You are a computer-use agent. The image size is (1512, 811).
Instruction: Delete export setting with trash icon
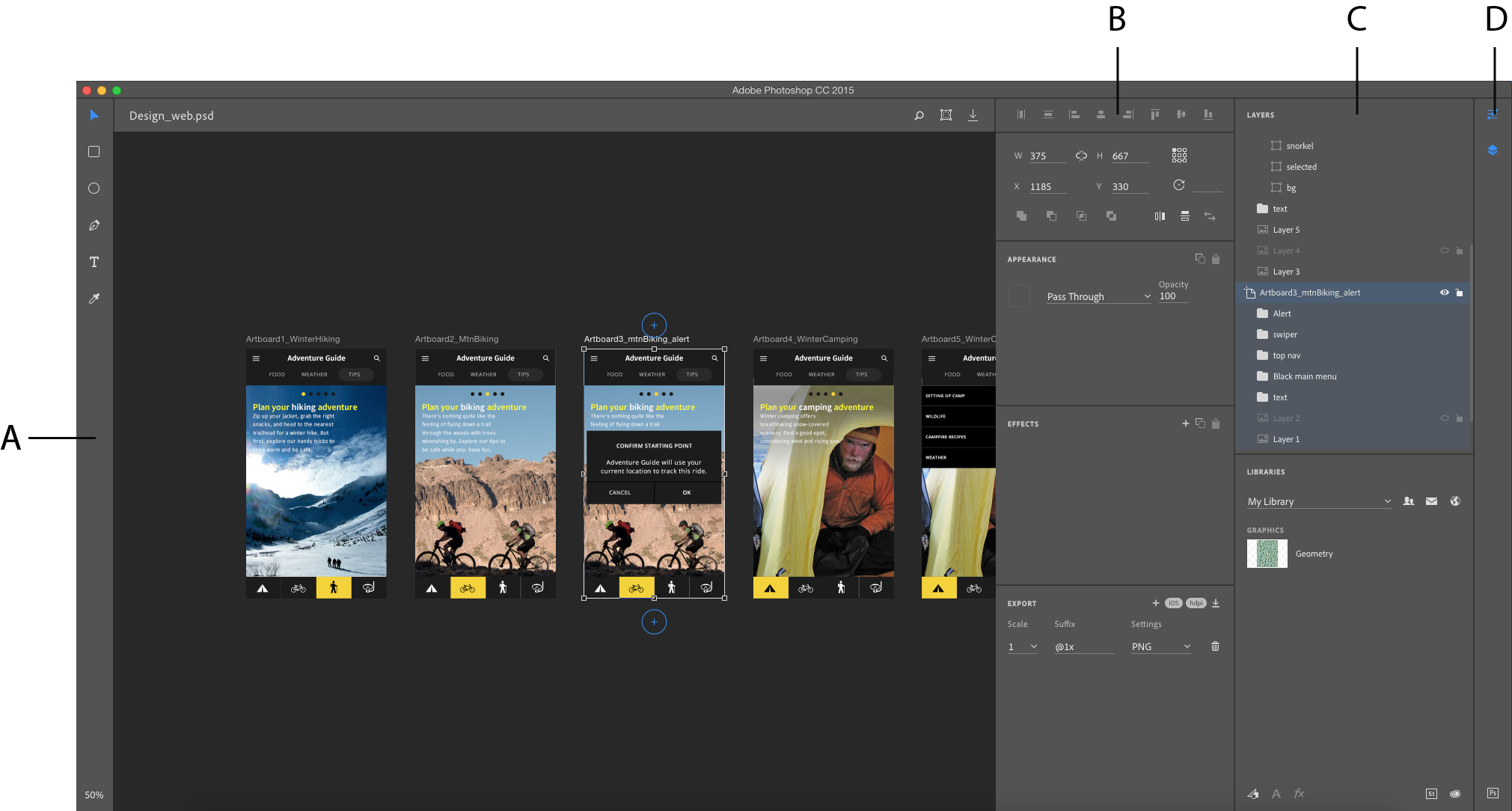pos(1215,646)
